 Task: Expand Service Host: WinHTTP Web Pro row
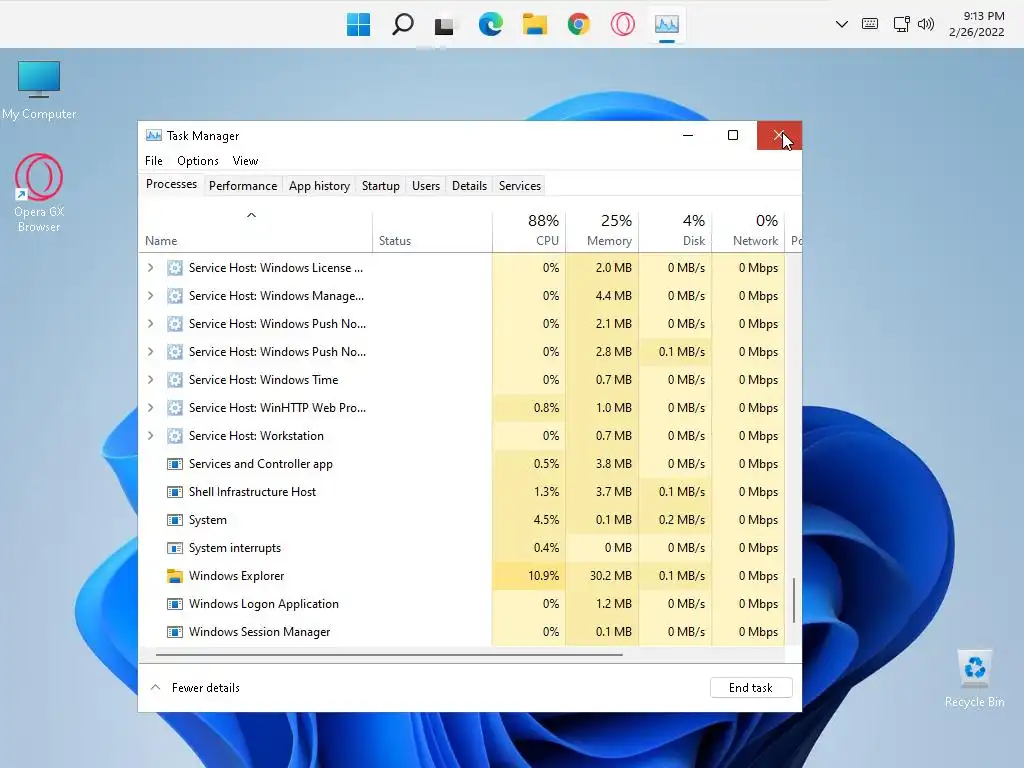(x=151, y=408)
